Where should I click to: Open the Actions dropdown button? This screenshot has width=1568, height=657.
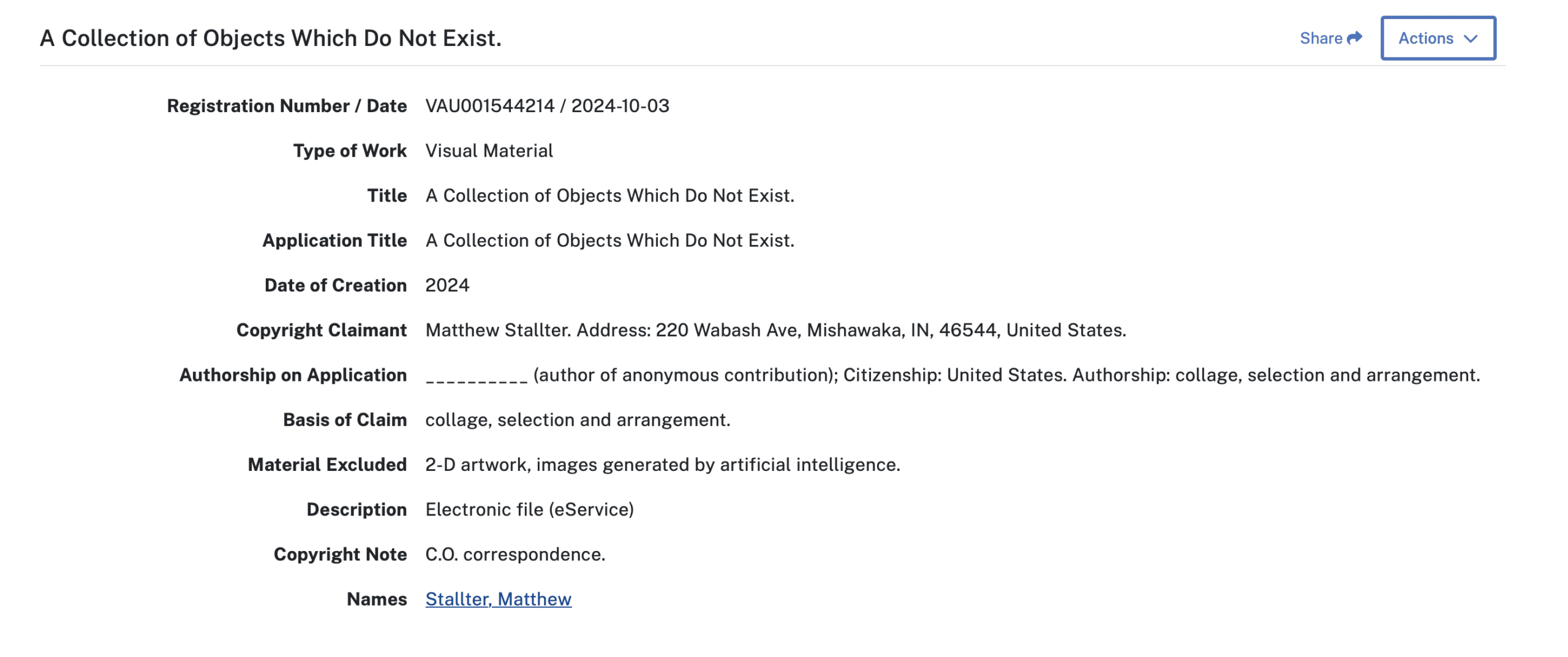[1438, 38]
